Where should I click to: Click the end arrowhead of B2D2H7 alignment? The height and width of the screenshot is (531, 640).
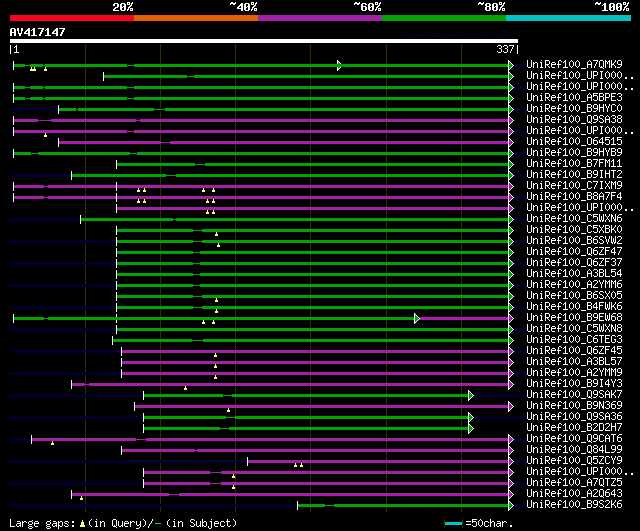click(471, 429)
